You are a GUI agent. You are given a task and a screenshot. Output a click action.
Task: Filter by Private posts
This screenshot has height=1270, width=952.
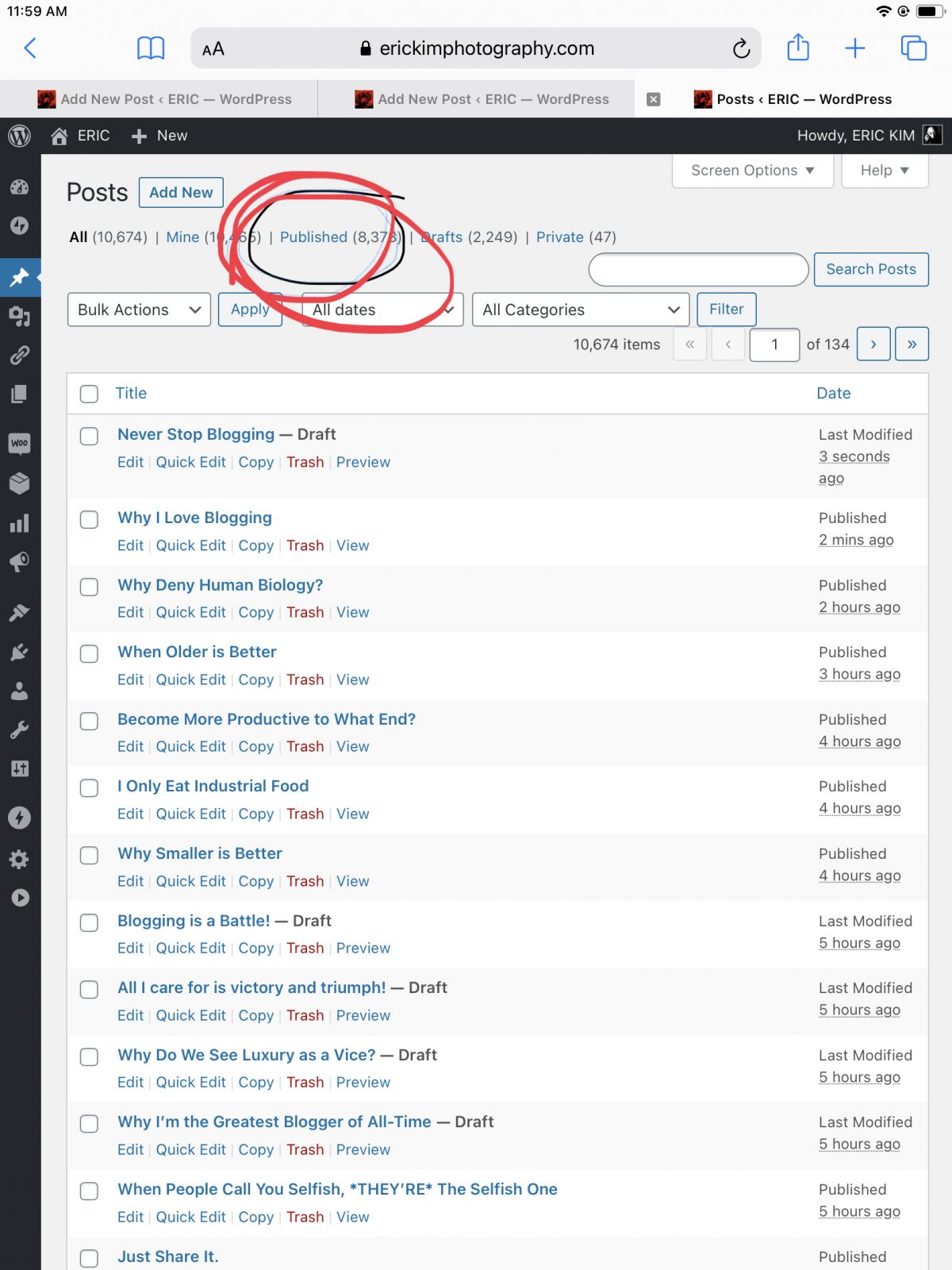[559, 237]
